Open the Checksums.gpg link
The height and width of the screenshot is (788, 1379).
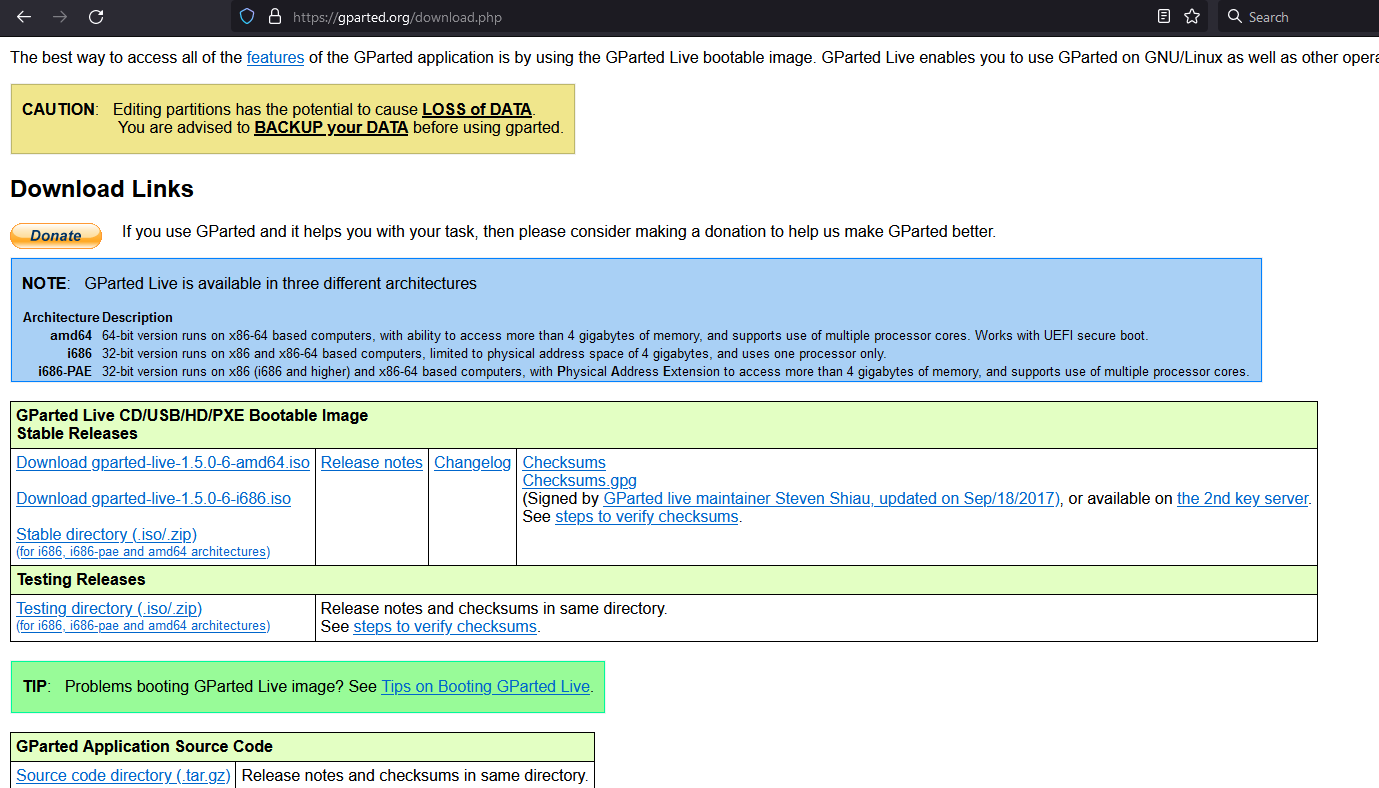tap(579, 481)
